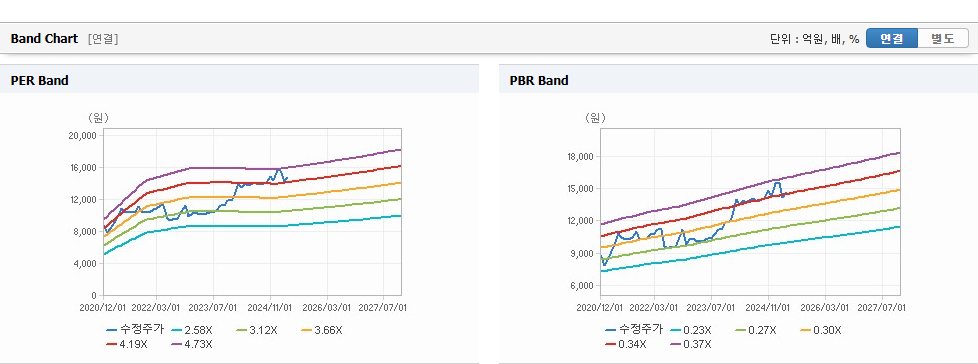The width and height of the screenshot is (978, 364).
Task: Click 2020/12/01 on PER Band x-axis
Action: coord(103,307)
